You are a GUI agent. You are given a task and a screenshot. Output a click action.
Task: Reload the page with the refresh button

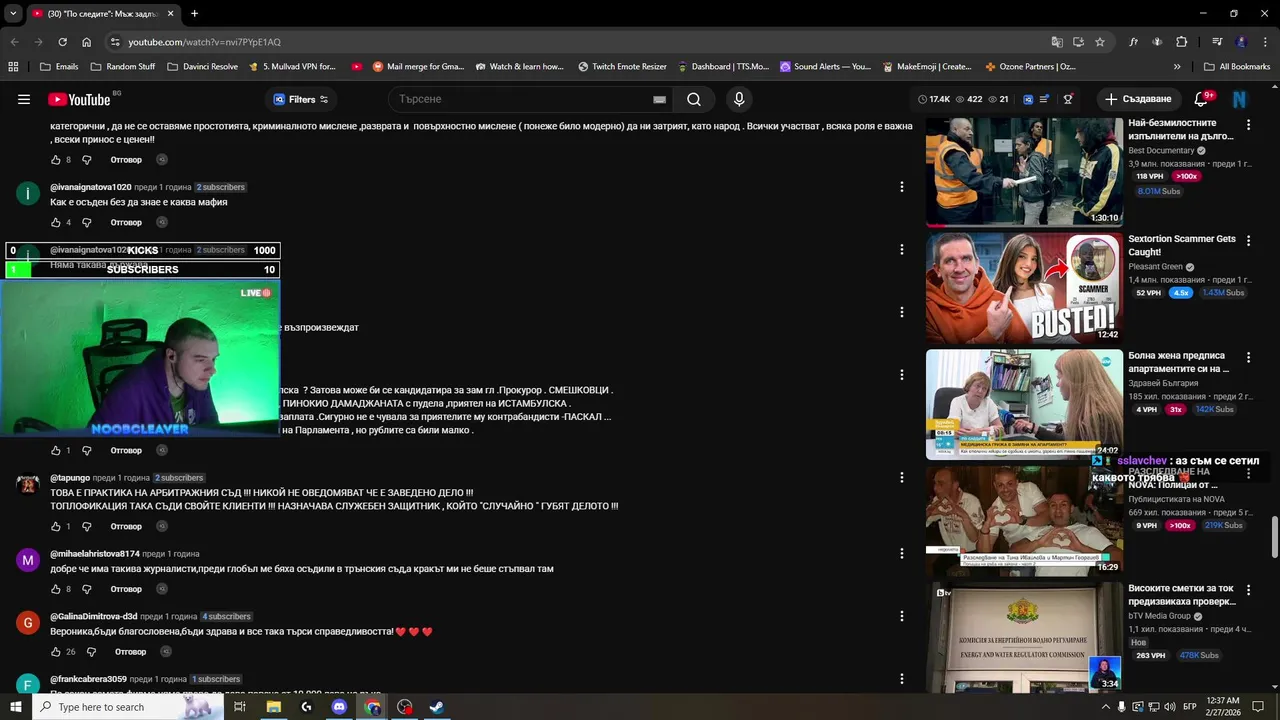click(x=62, y=42)
